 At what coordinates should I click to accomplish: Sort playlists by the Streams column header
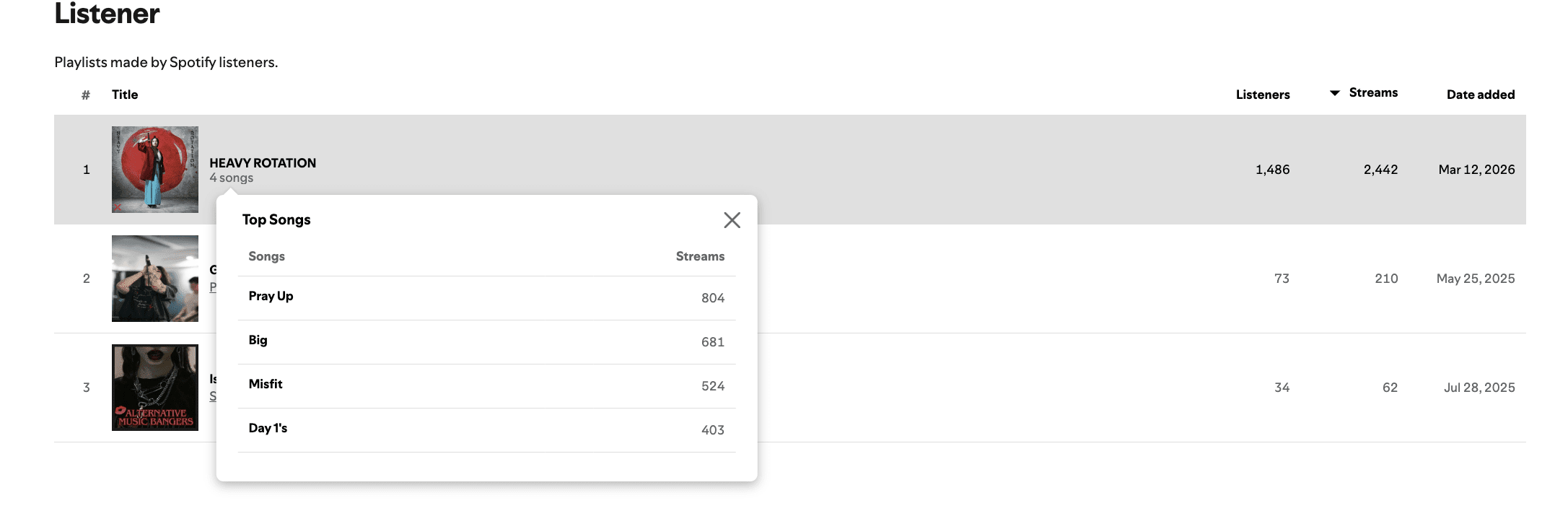pos(1373,92)
